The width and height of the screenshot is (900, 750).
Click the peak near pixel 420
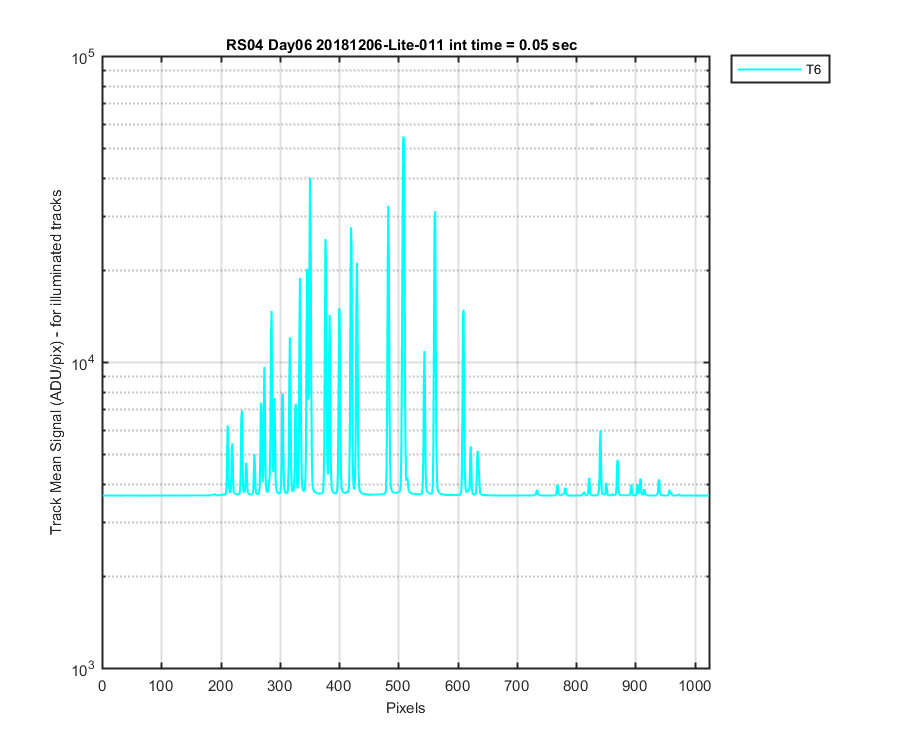[351, 229]
